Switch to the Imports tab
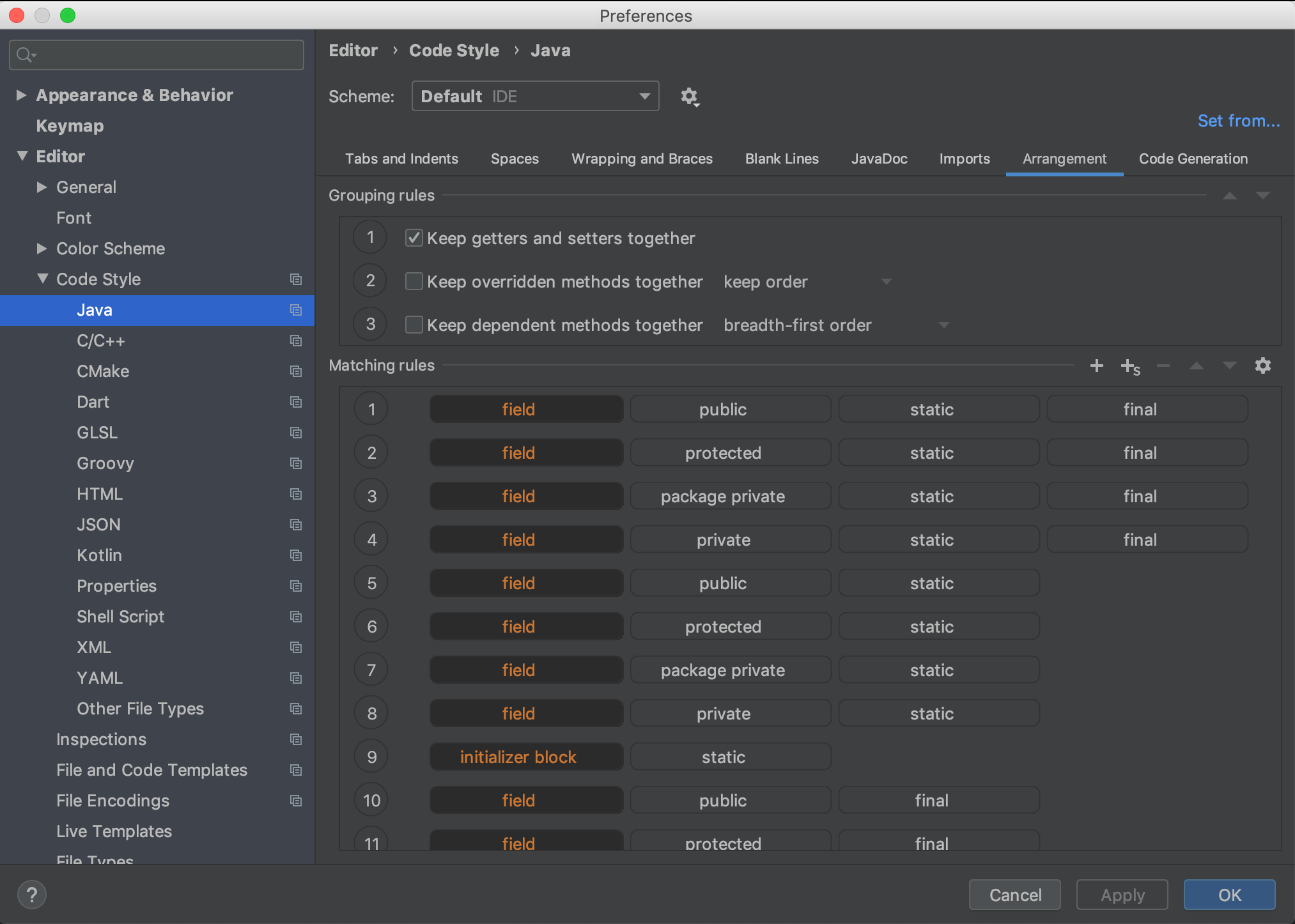This screenshot has width=1295, height=924. point(964,158)
